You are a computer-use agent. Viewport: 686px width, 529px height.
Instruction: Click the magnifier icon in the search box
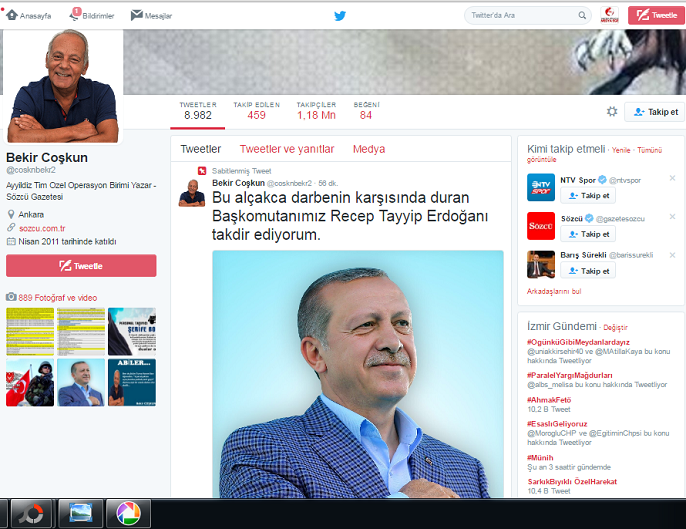[x=582, y=16]
